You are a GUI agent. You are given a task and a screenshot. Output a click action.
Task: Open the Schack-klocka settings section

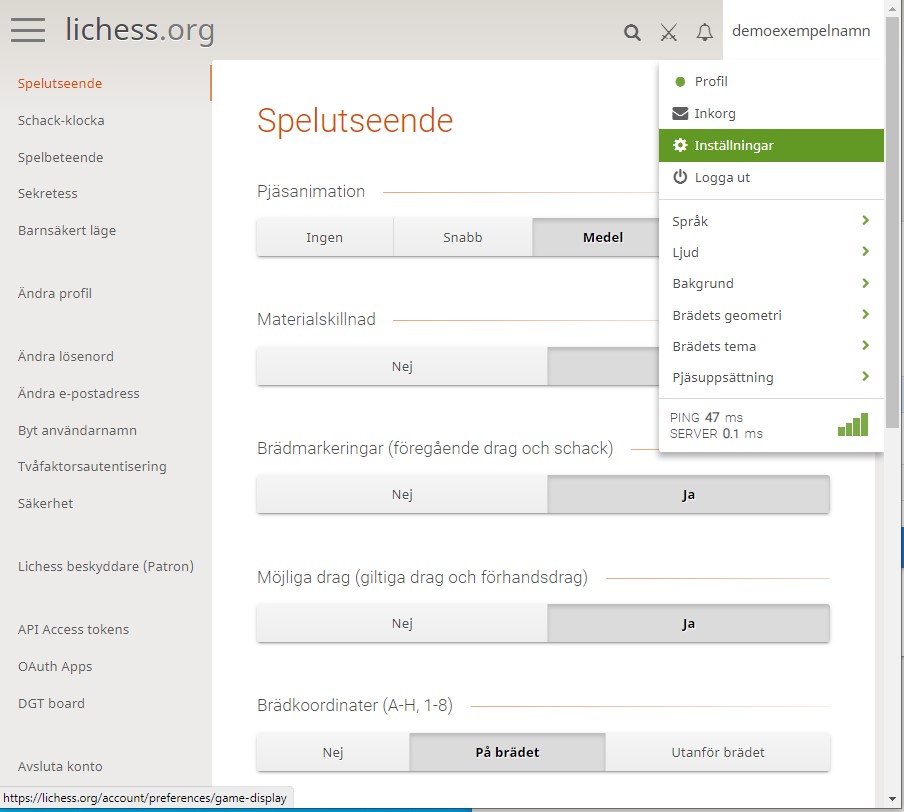tap(61, 121)
